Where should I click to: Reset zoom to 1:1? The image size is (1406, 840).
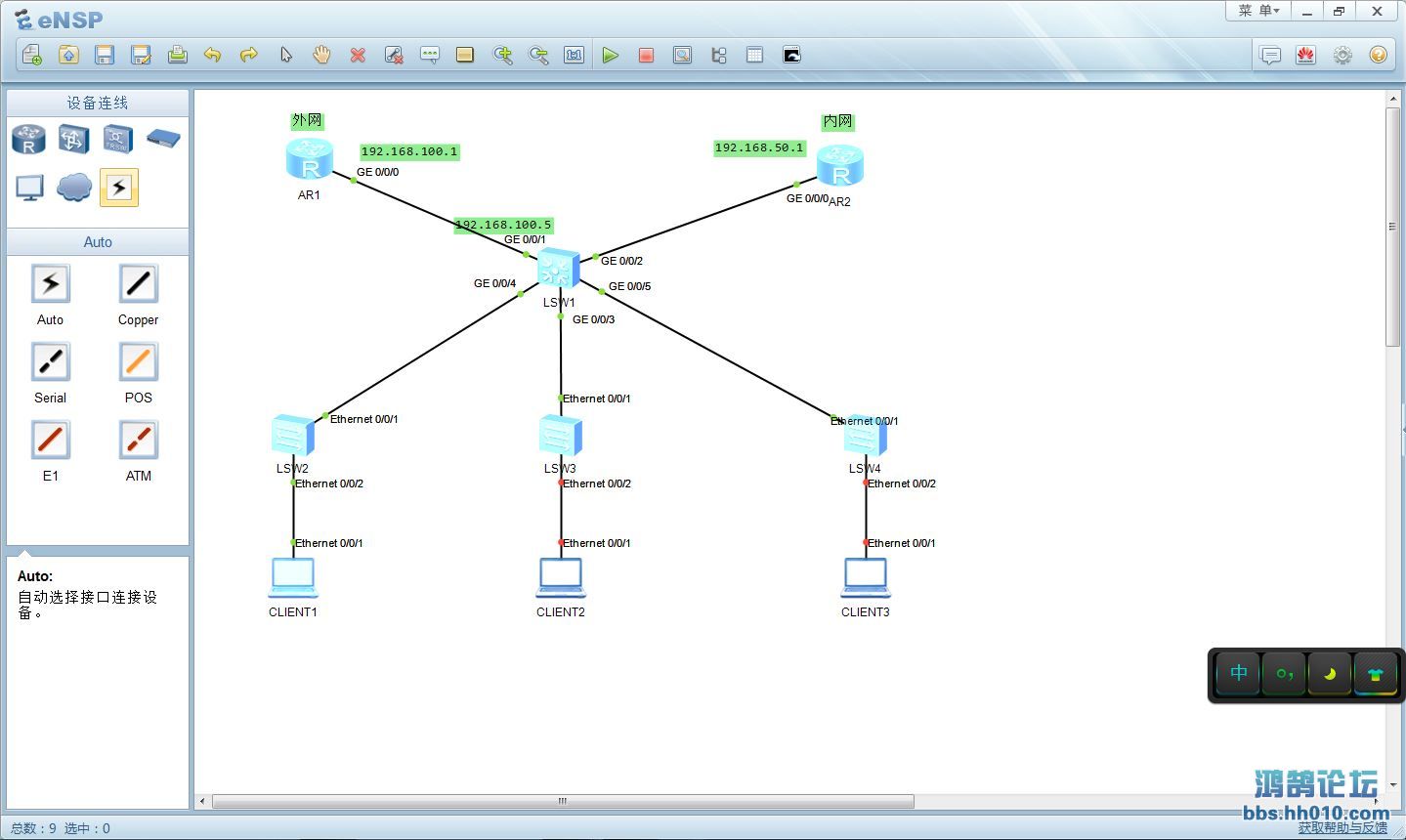coord(575,55)
